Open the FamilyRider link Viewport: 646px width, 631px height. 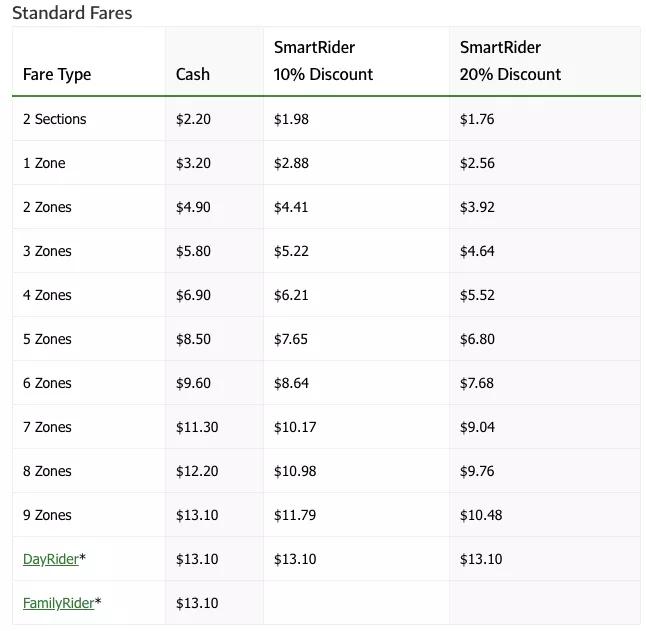coord(58,603)
